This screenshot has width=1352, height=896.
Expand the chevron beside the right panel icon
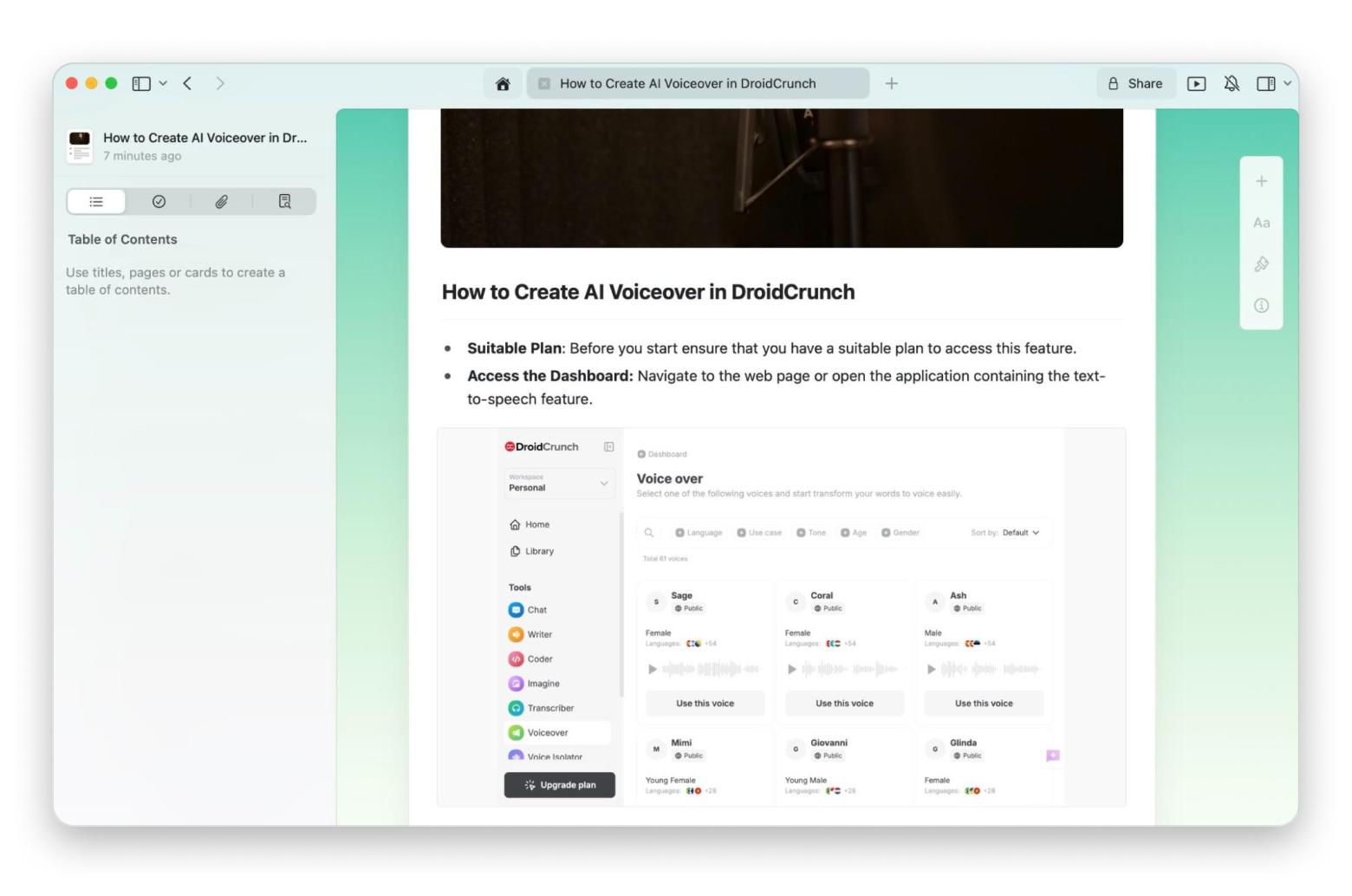(x=1287, y=84)
